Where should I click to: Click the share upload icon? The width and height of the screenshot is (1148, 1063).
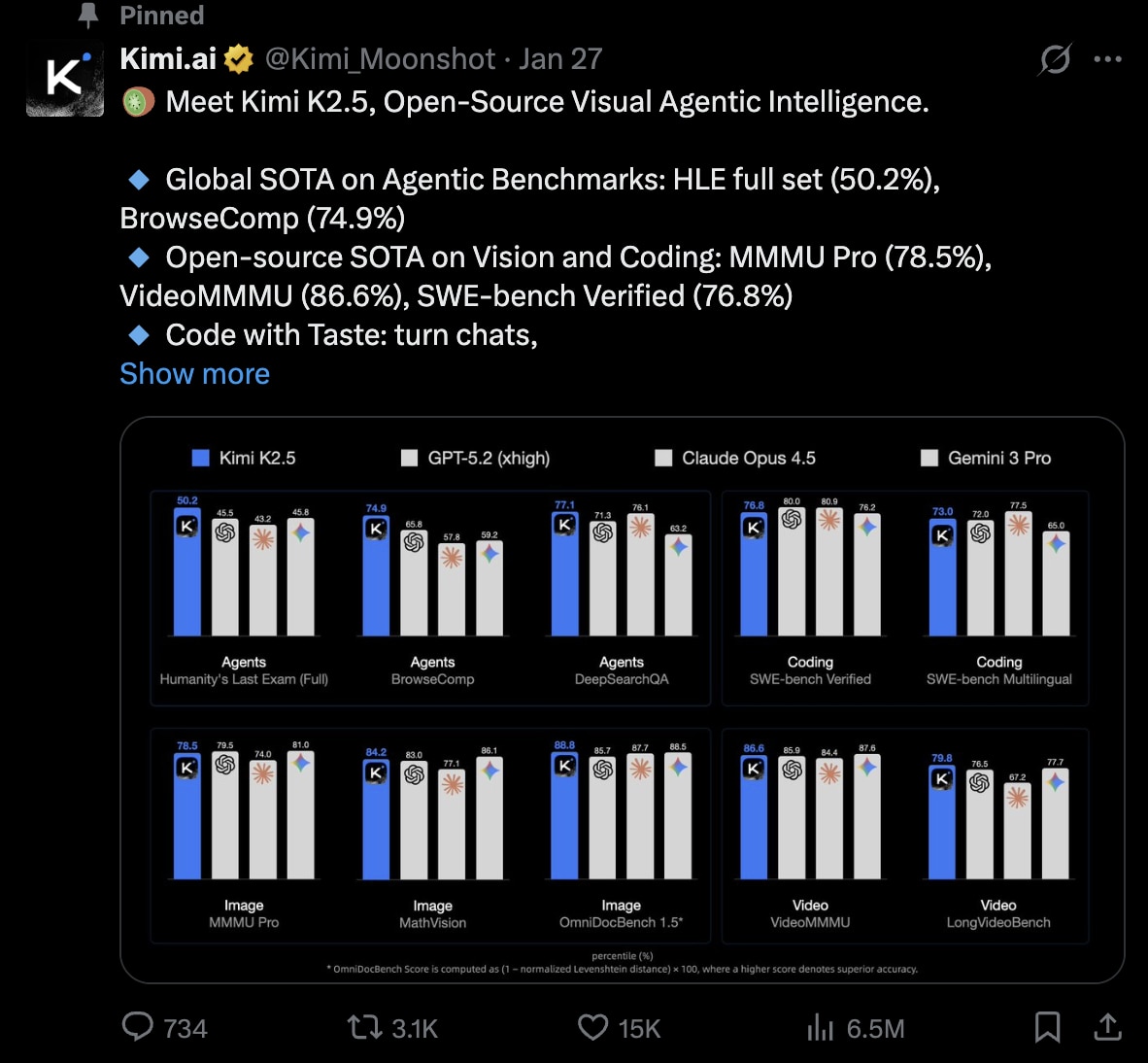coord(1107,1027)
